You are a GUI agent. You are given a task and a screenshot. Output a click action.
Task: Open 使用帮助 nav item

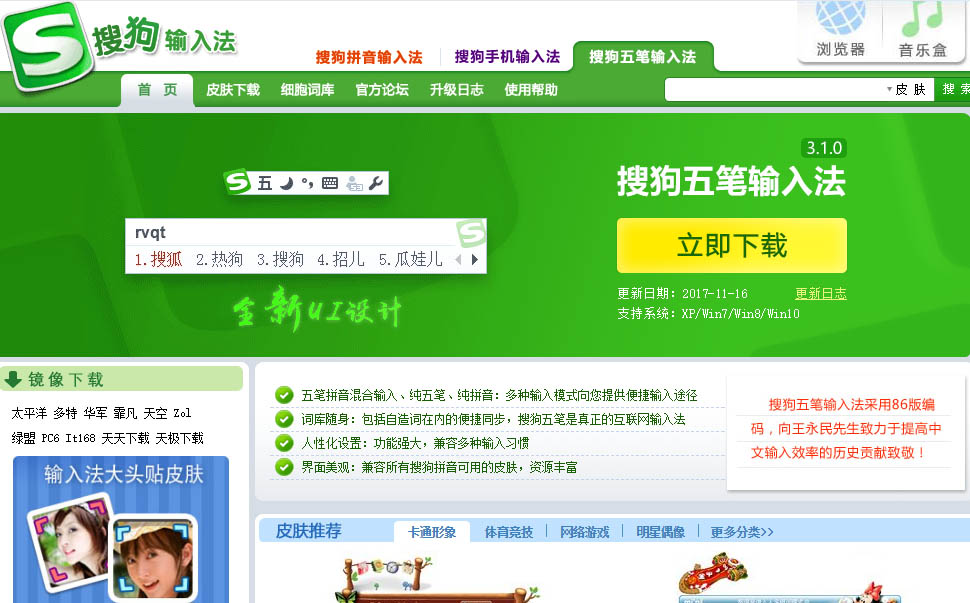click(x=531, y=90)
